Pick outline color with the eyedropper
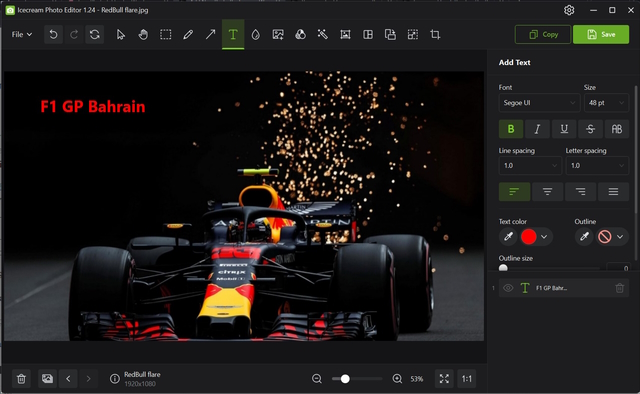Image resolution: width=640 pixels, height=394 pixels. [584, 237]
